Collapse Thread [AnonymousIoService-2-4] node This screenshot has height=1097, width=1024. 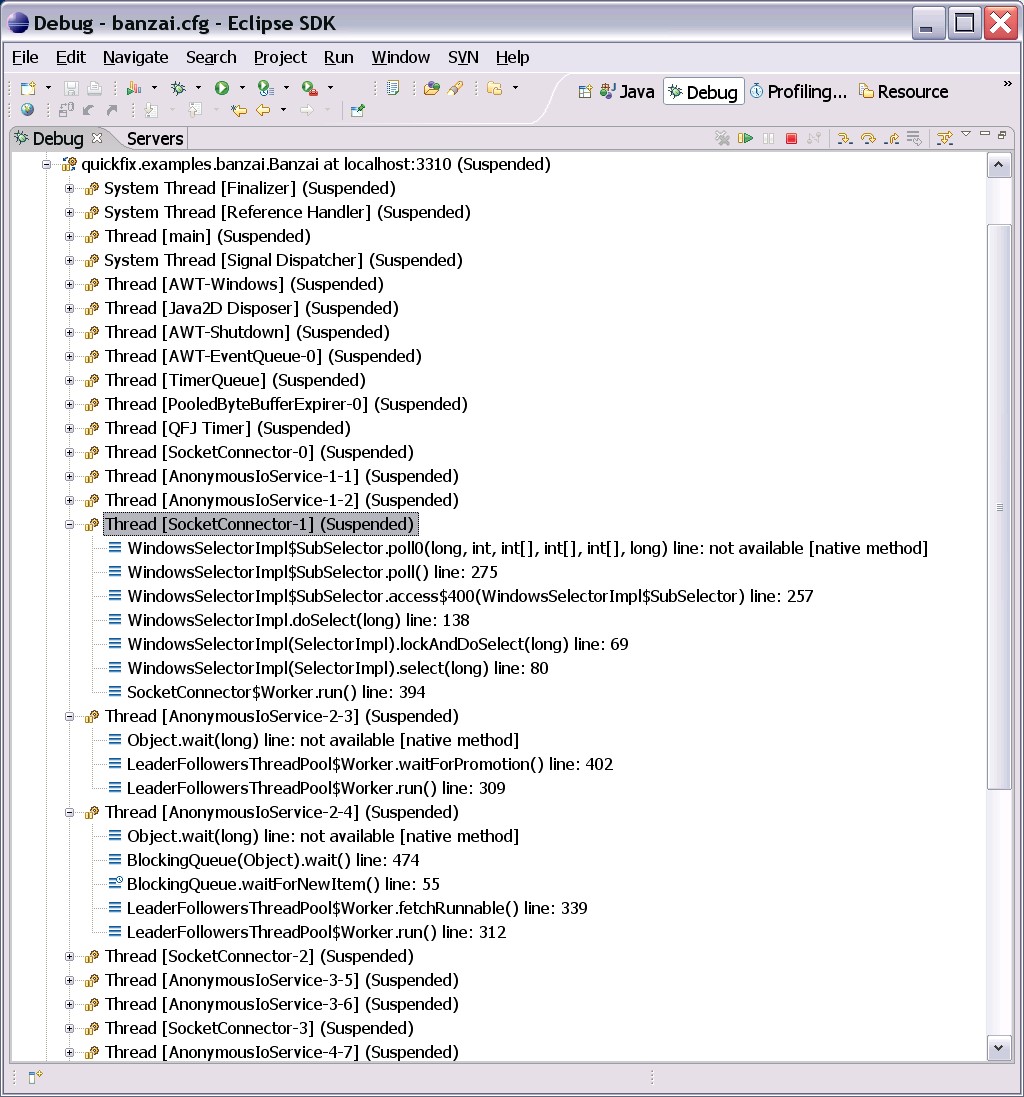69,813
